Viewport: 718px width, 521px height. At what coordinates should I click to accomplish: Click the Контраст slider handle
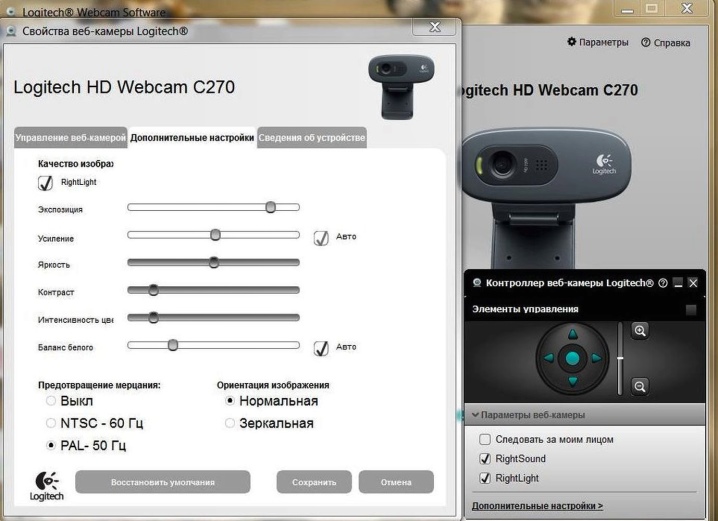154,290
